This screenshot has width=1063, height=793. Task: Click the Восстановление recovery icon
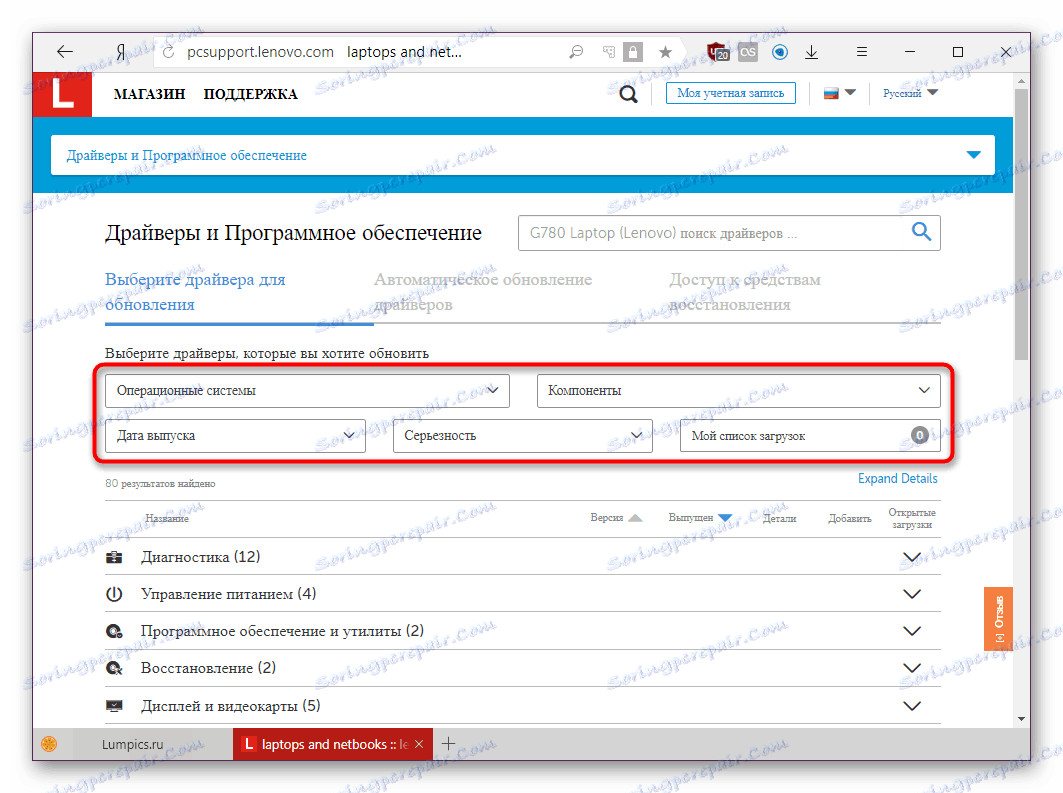[x=114, y=668]
